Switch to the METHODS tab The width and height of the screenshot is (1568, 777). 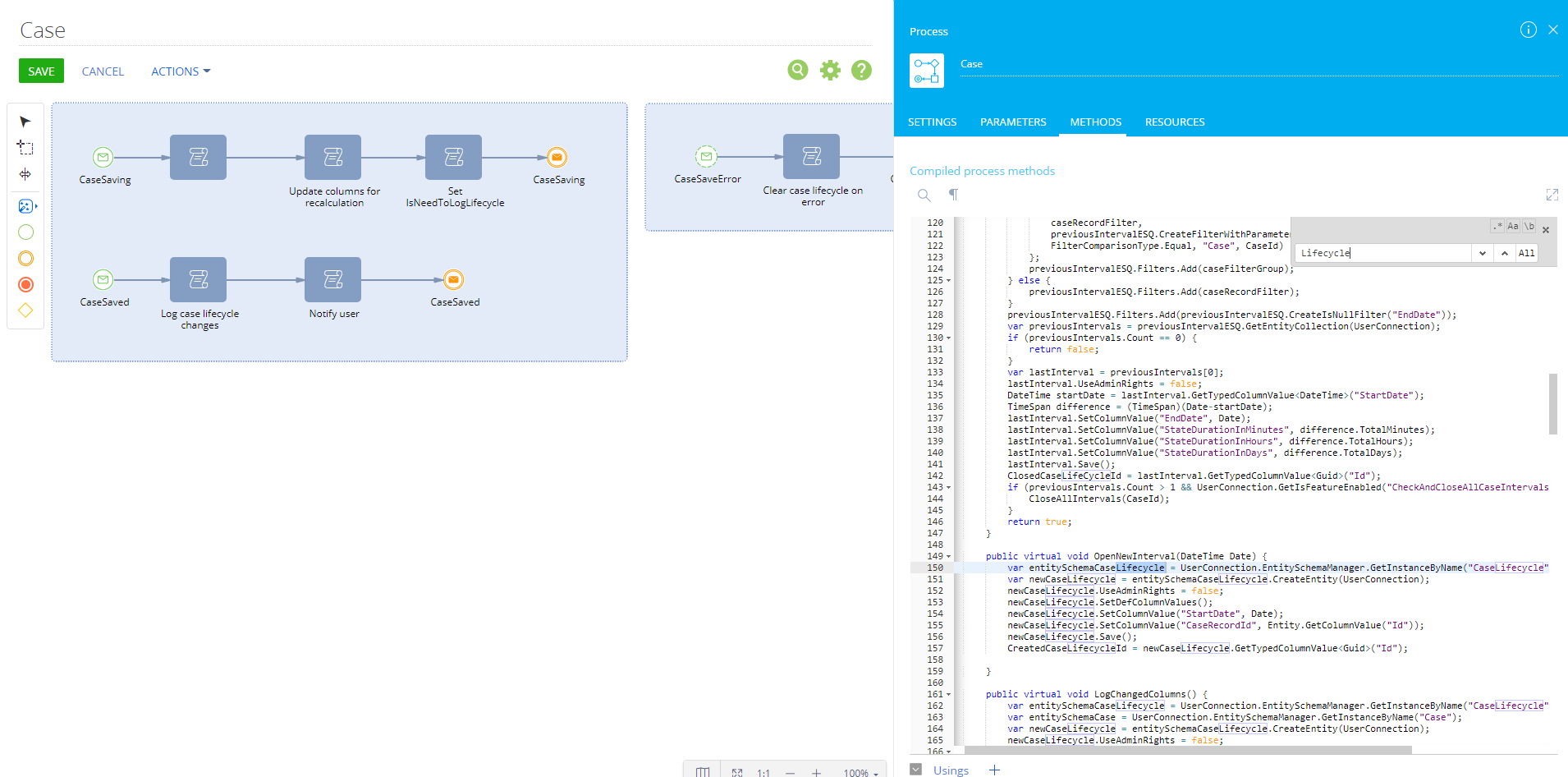(x=1095, y=122)
